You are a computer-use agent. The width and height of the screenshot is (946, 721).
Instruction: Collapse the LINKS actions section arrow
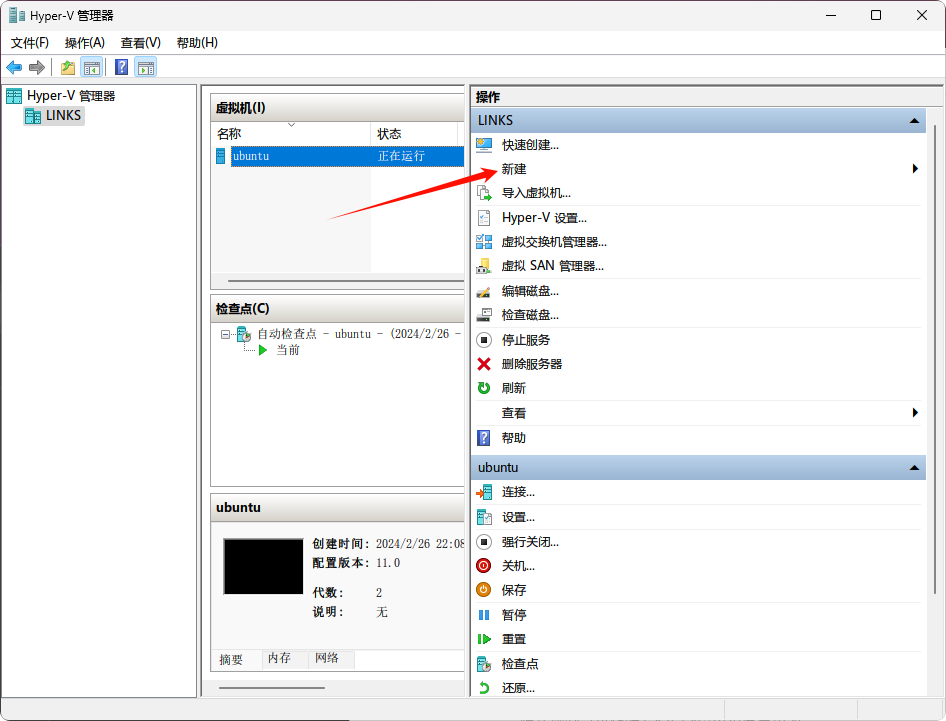[x=914, y=121]
